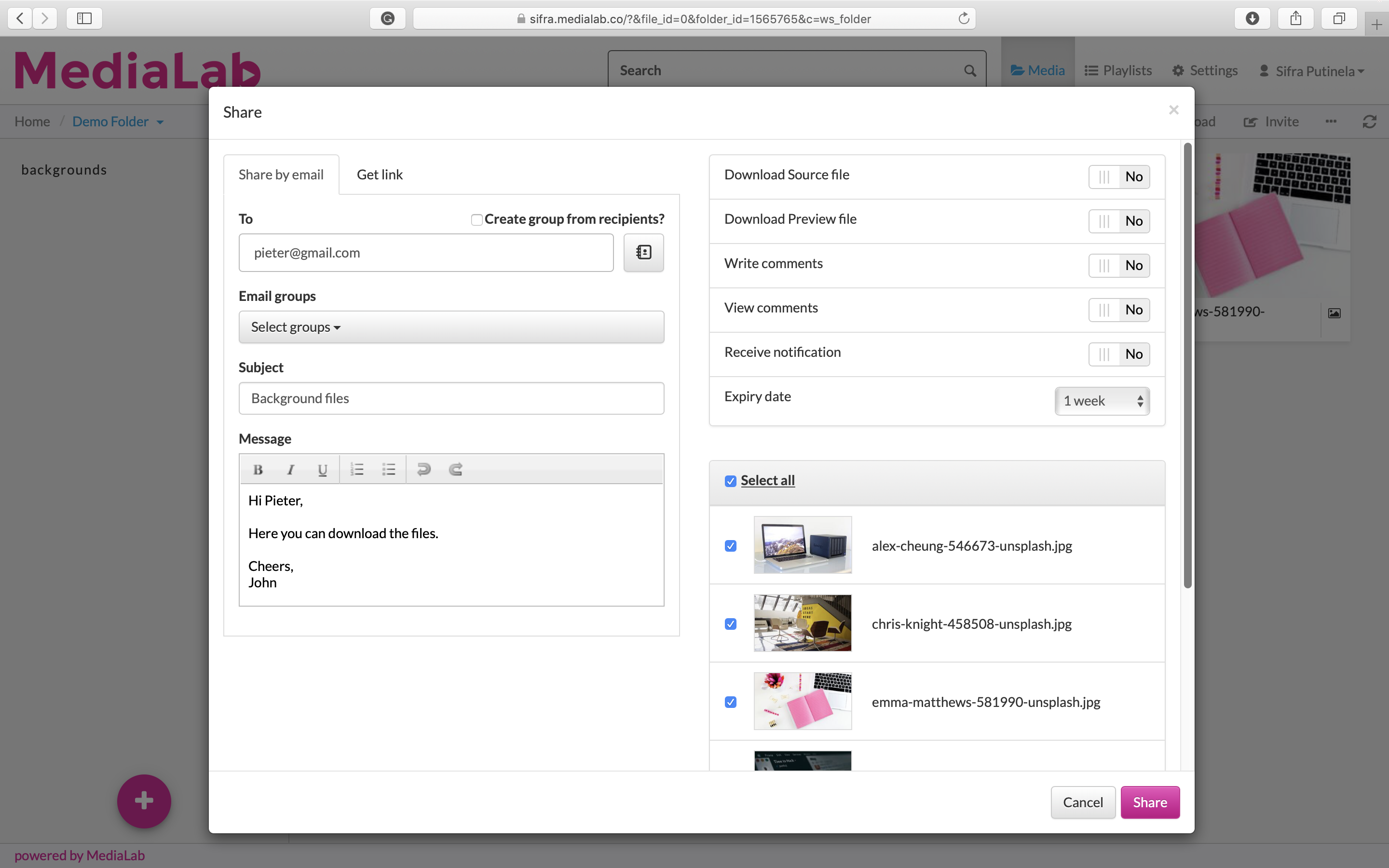The image size is (1389, 868).
Task: Click the Cancel button
Action: [x=1083, y=802]
